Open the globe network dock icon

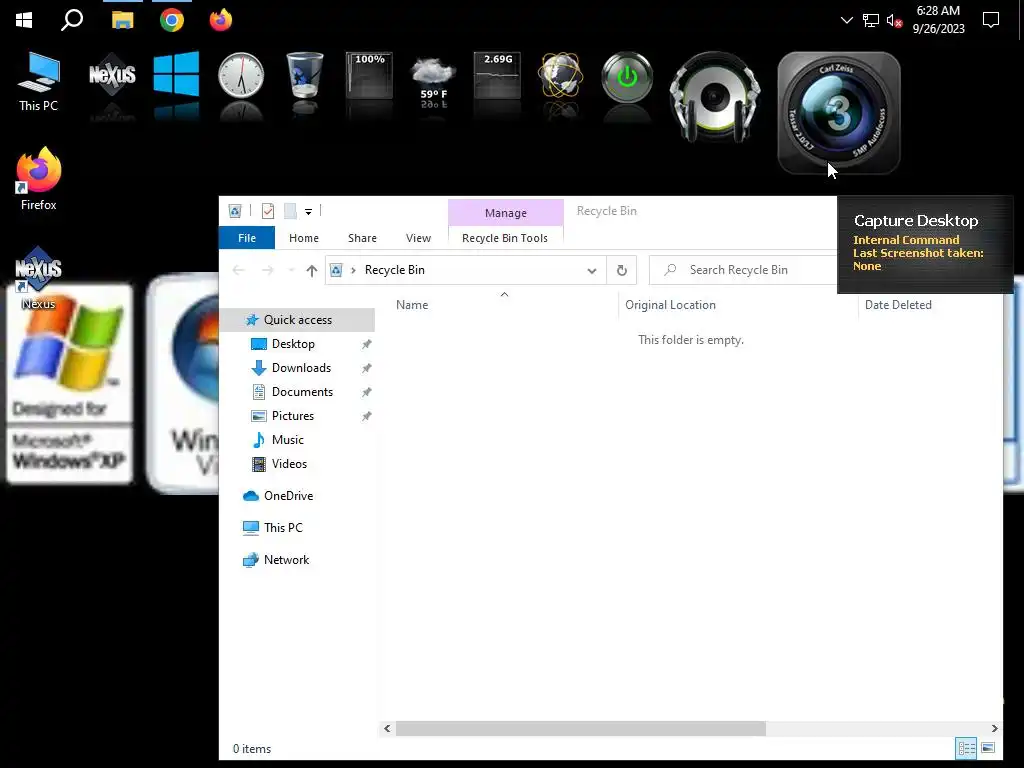pos(561,74)
